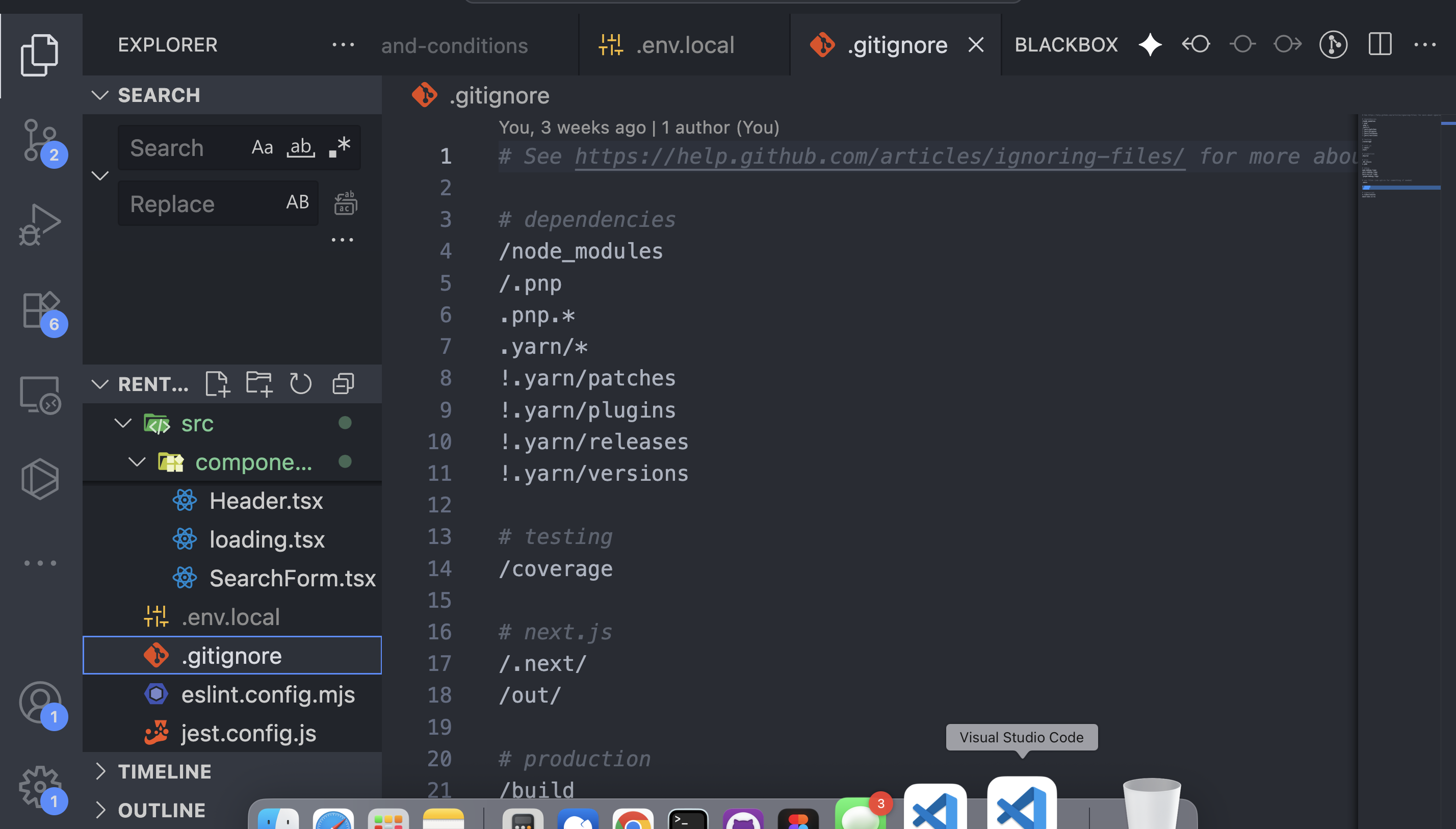Screen dimensions: 1456x829
Task: Toggle Match Whole Word option
Action: [x=301, y=147]
